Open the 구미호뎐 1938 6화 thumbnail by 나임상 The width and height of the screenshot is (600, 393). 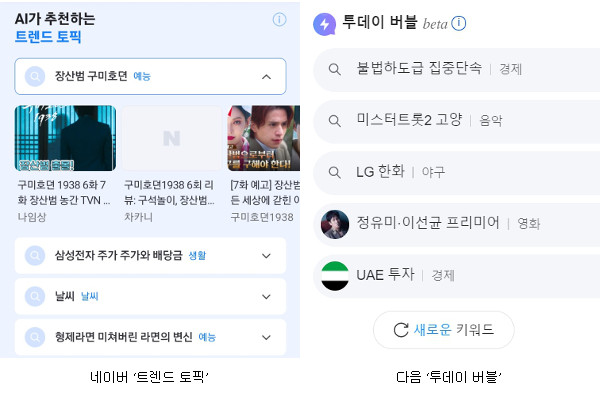coord(65,138)
